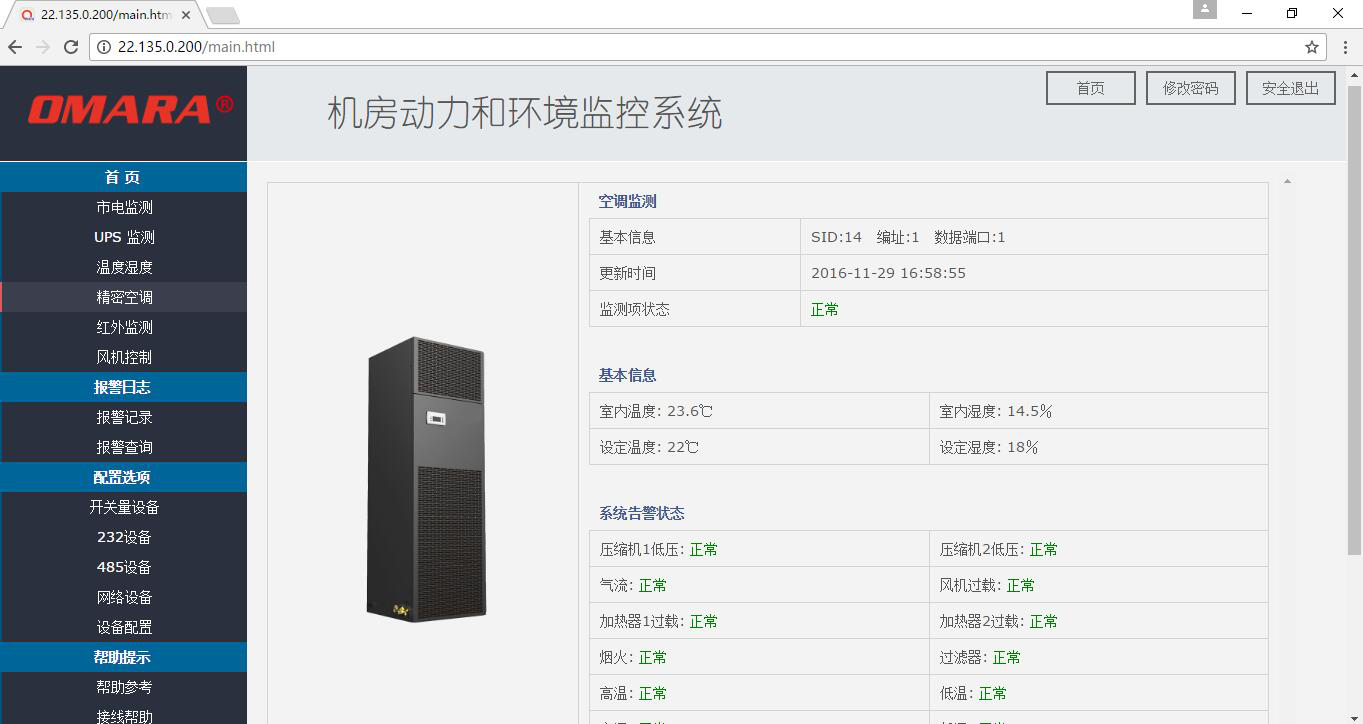Click the 修改密码 button

click(x=1190, y=88)
